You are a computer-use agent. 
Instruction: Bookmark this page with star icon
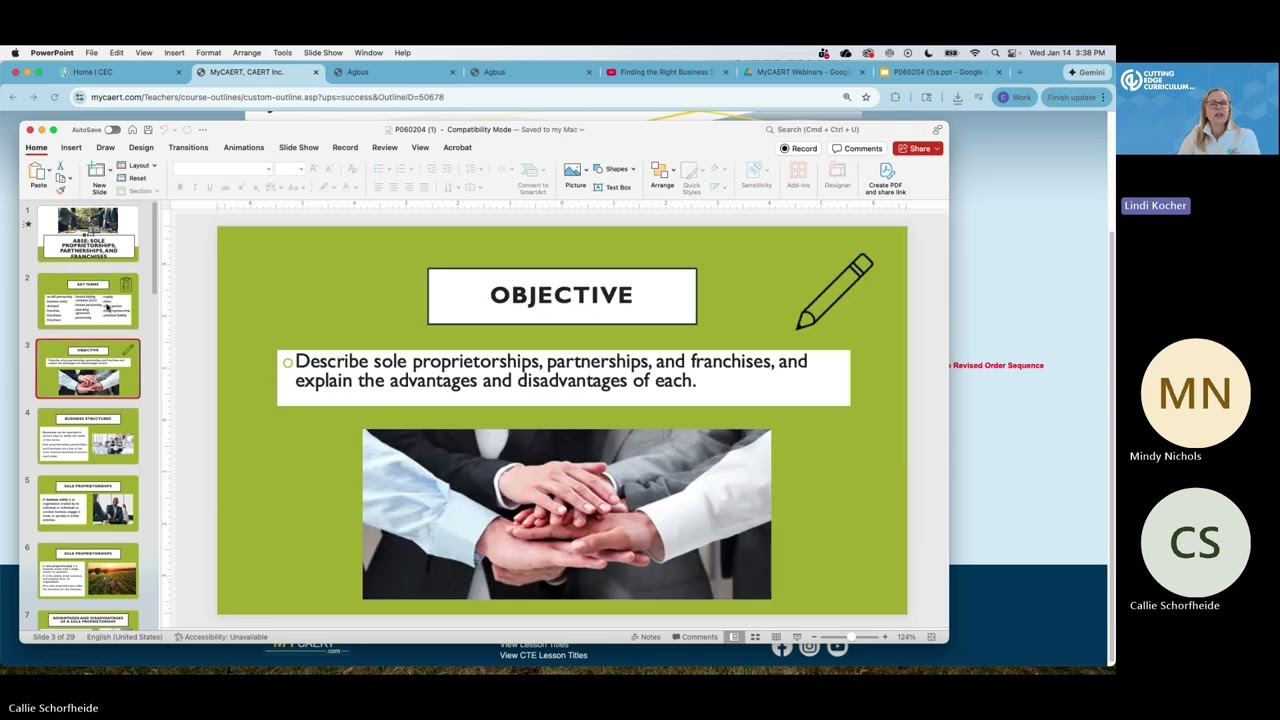tap(866, 97)
